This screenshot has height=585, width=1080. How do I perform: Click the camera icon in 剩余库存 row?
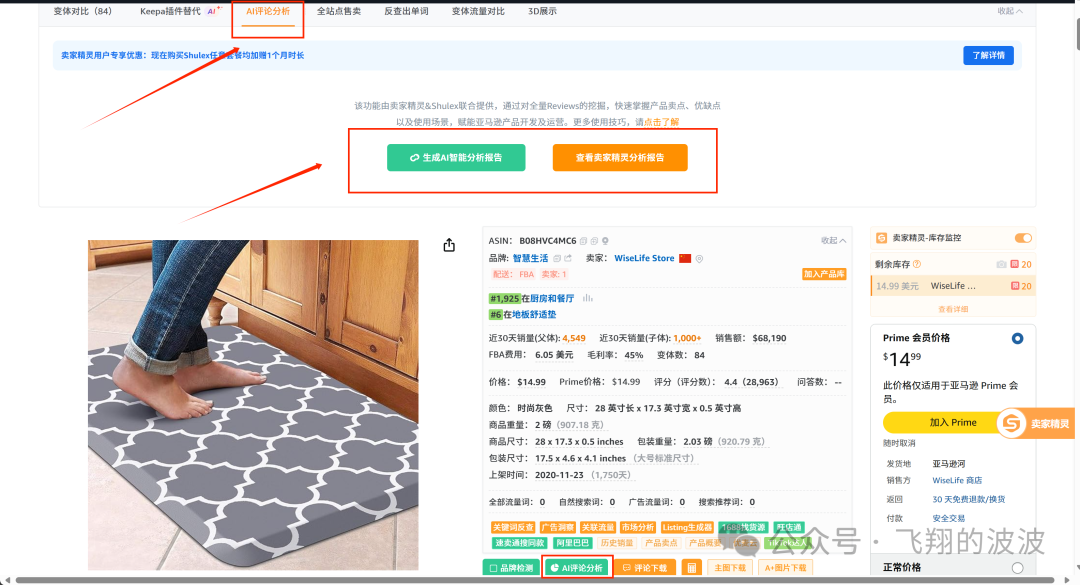coord(1001,264)
